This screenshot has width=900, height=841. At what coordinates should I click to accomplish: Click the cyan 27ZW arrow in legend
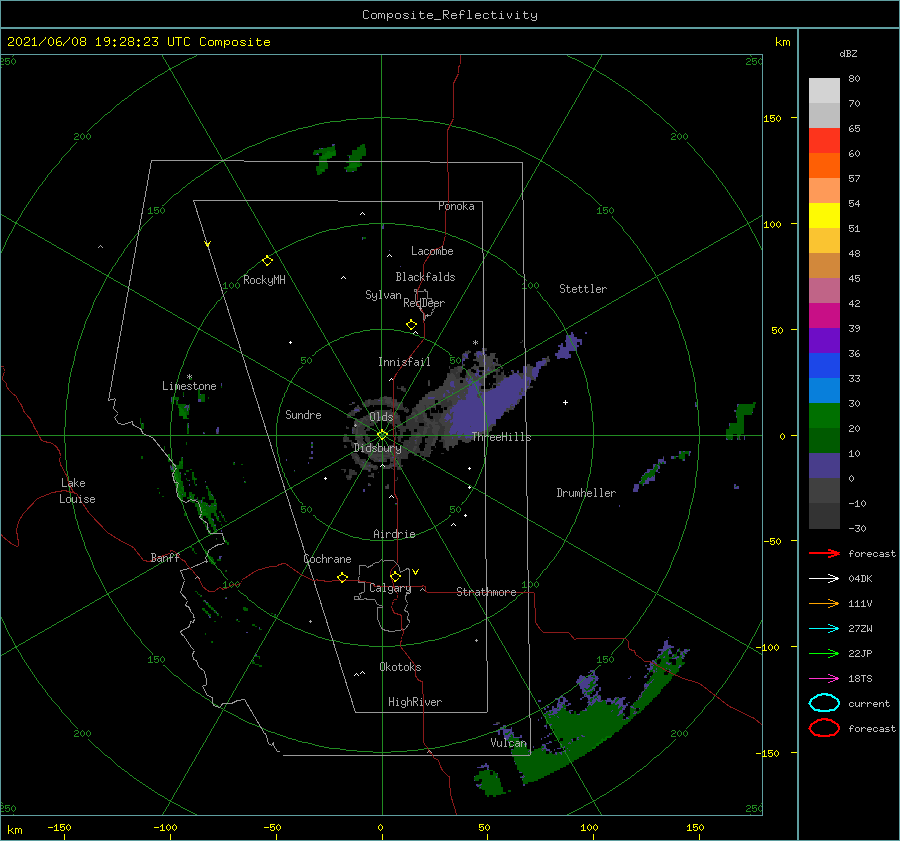coord(824,629)
